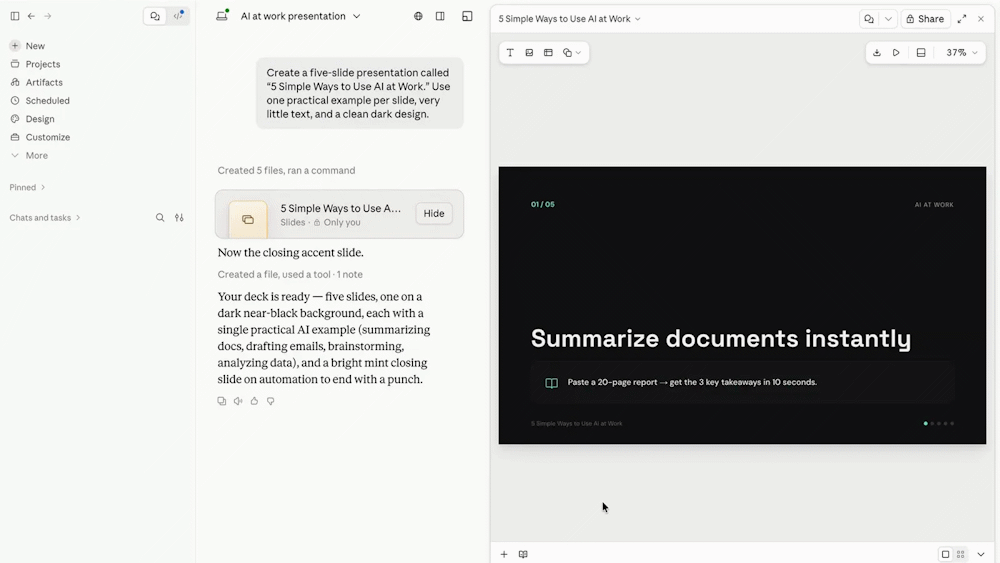1000x563 pixels.
Task: Click the chat bubbles icon in preview header
Action: pos(869,19)
